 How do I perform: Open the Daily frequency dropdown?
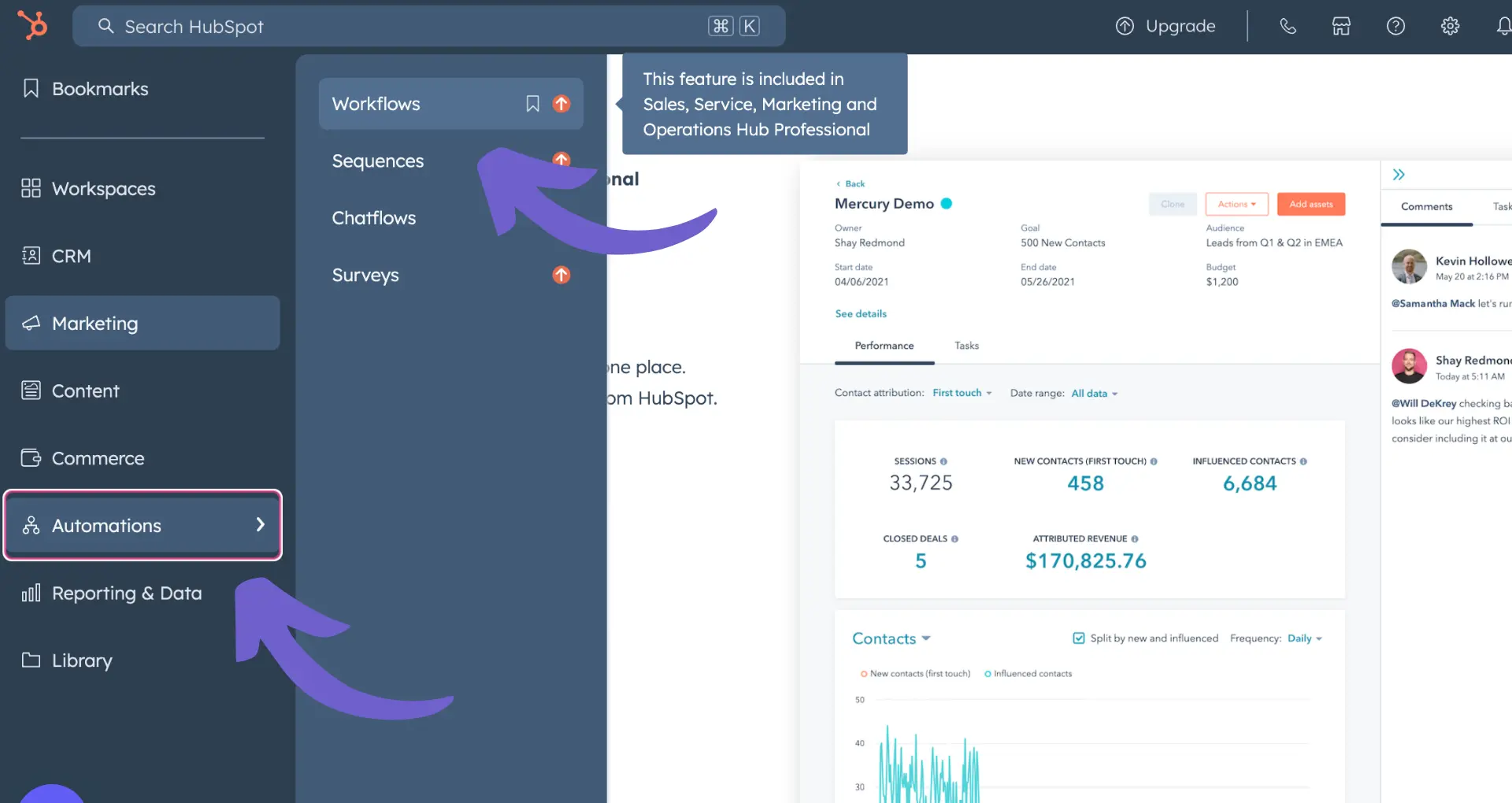click(x=1305, y=638)
